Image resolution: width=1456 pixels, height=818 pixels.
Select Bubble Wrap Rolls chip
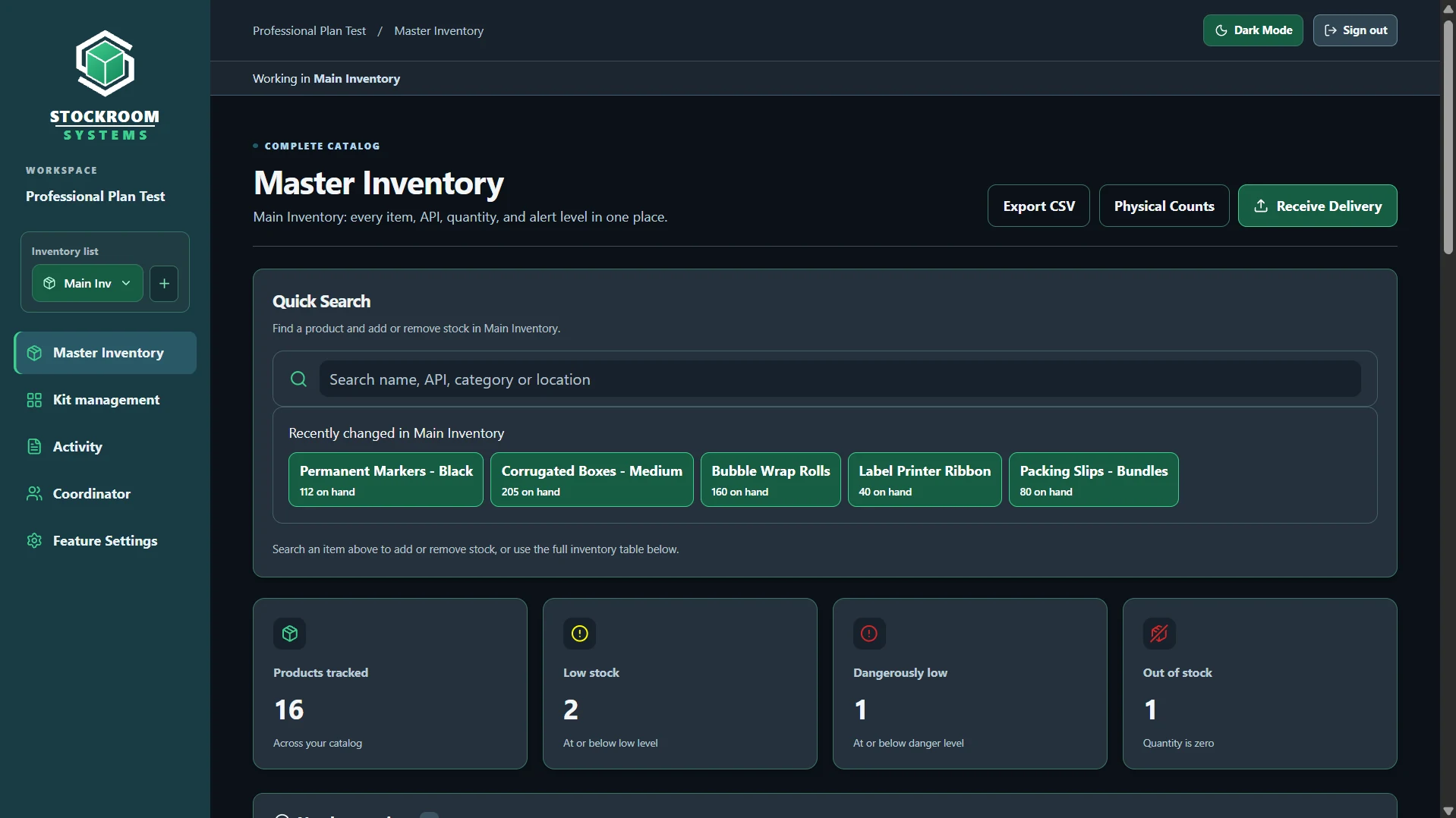tap(771, 480)
